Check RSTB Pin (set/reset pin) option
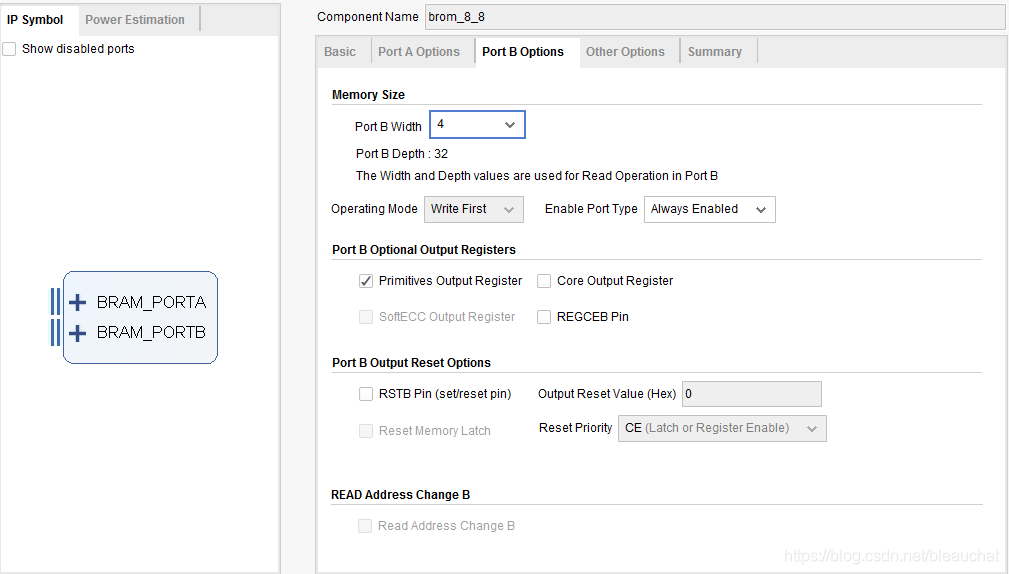 tap(366, 394)
